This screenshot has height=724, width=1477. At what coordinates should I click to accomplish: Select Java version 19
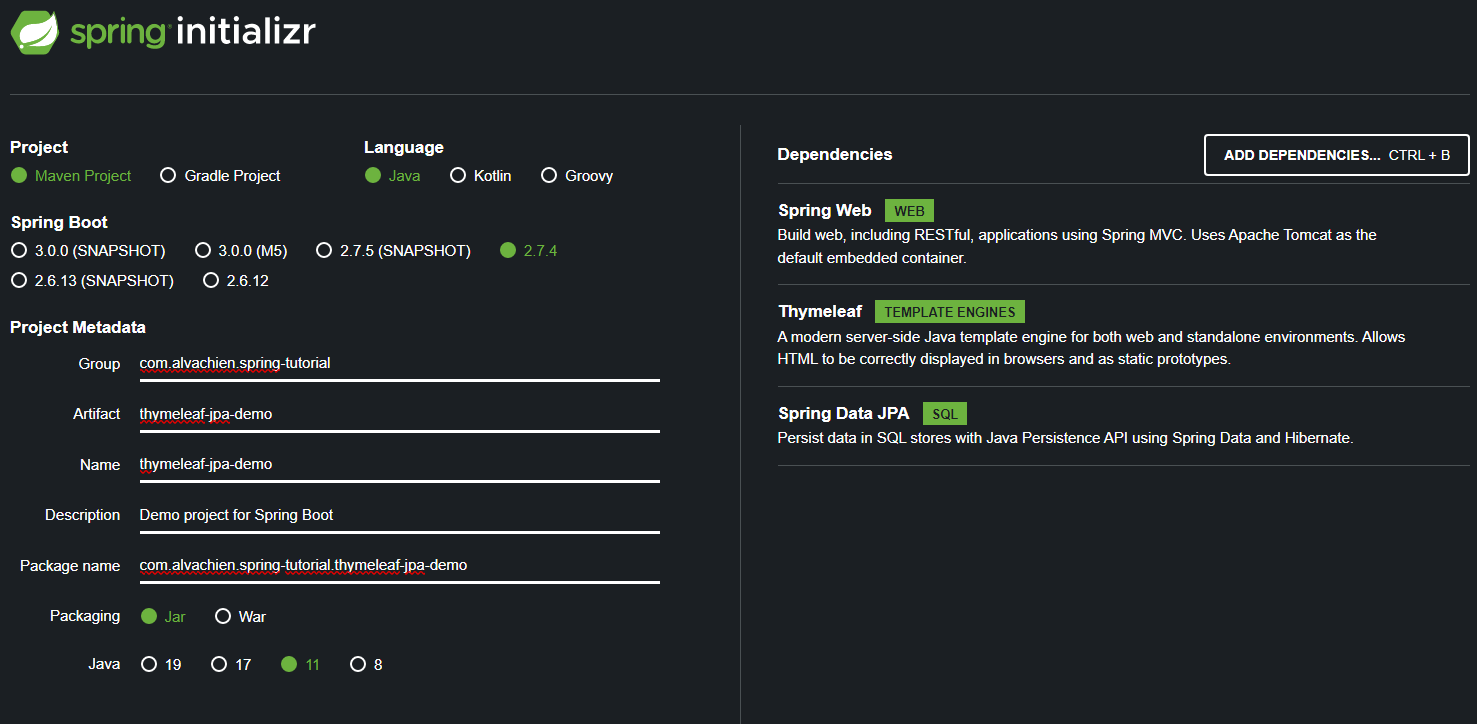pyautogui.click(x=161, y=664)
